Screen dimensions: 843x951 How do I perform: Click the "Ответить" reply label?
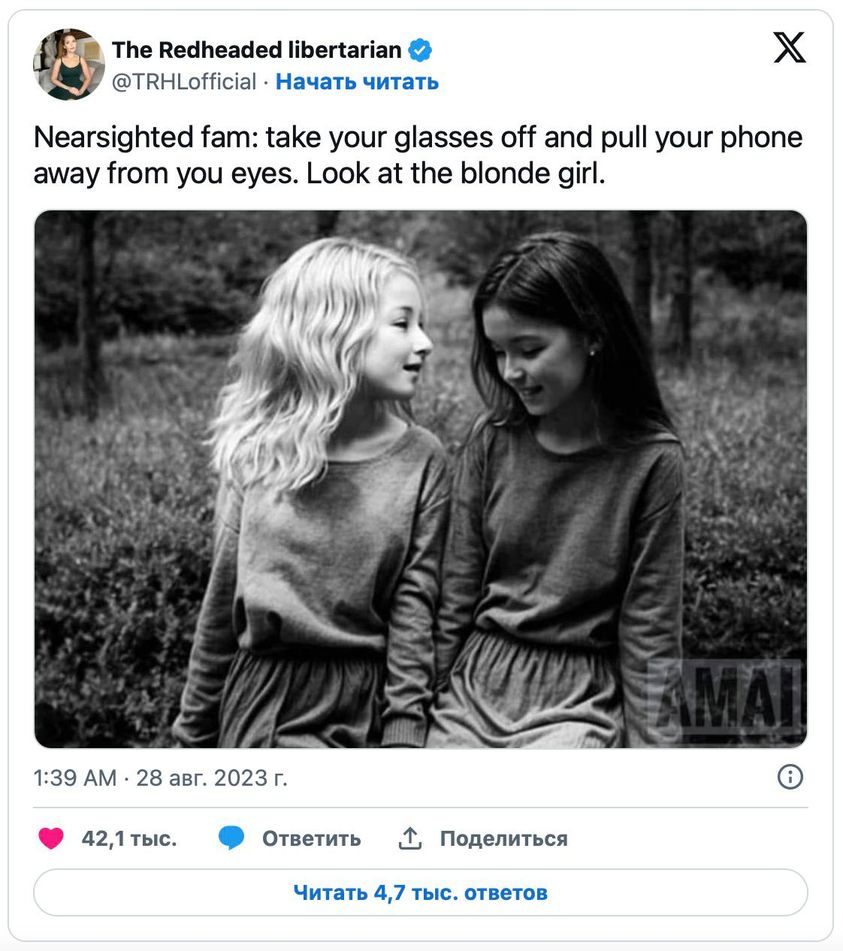[x=311, y=838]
